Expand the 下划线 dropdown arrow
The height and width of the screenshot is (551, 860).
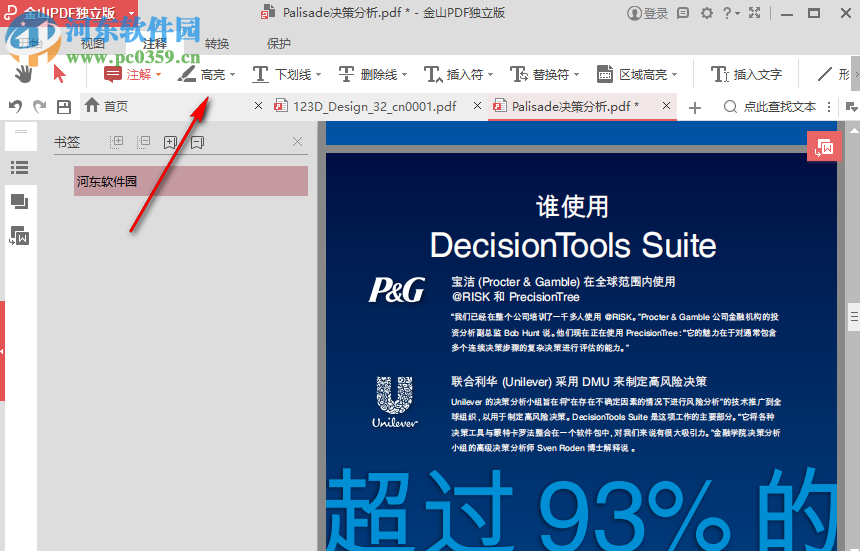(x=319, y=75)
